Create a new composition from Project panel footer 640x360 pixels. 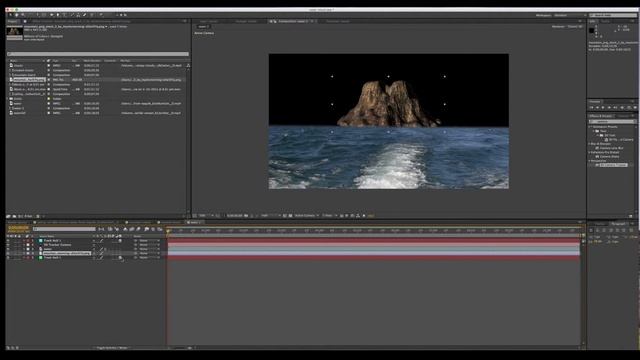20,216
